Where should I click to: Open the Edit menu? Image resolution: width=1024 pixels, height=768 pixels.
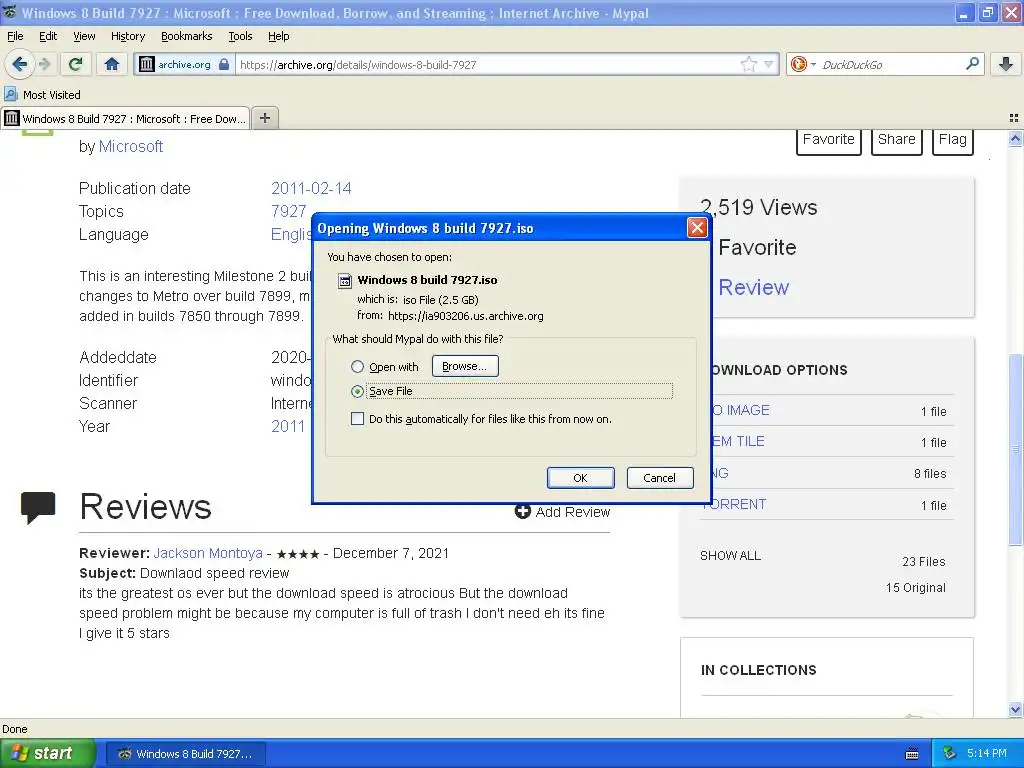click(x=48, y=36)
